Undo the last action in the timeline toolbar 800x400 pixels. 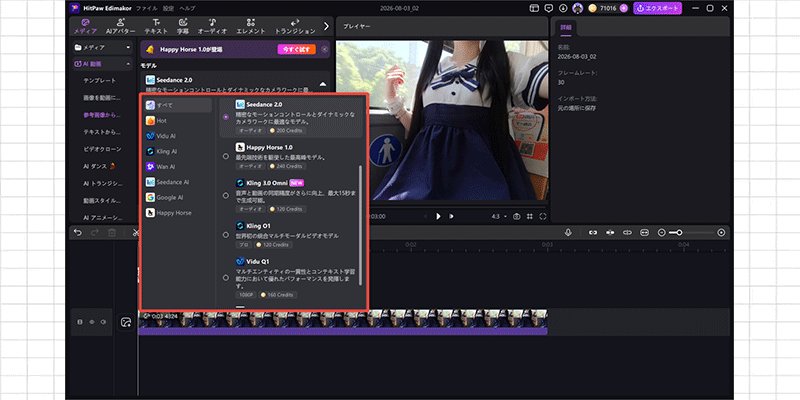click(78, 233)
